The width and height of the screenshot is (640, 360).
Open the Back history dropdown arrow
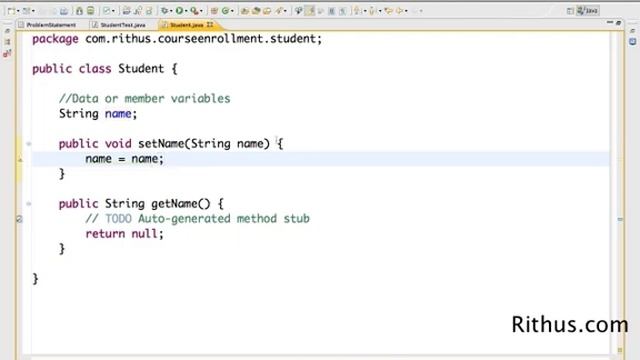[406, 11]
